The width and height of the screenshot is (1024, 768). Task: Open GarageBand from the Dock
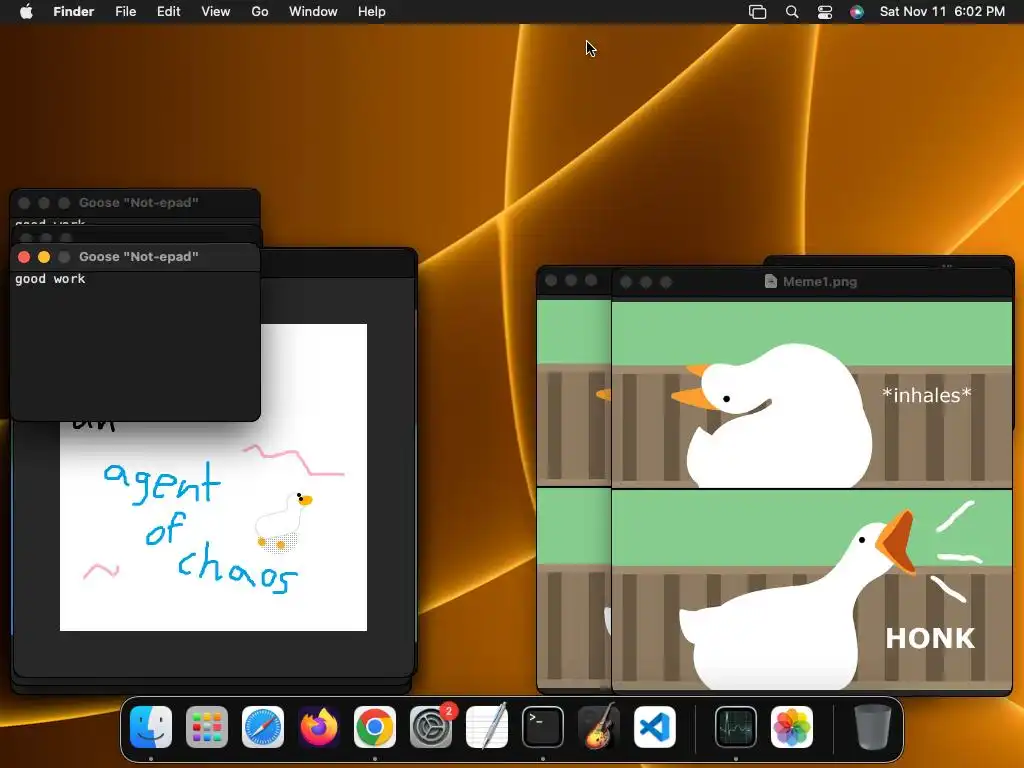(x=599, y=727)
